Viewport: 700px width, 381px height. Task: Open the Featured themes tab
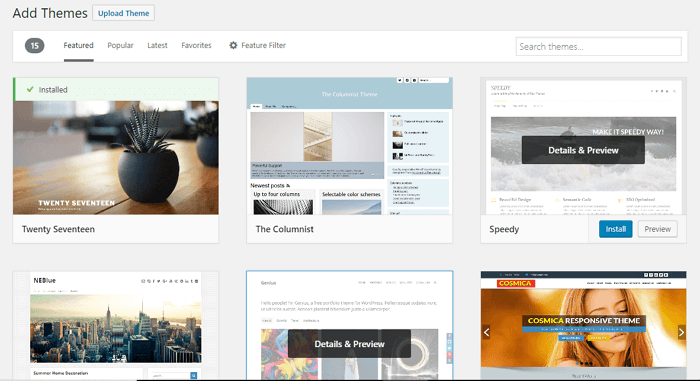78,45
